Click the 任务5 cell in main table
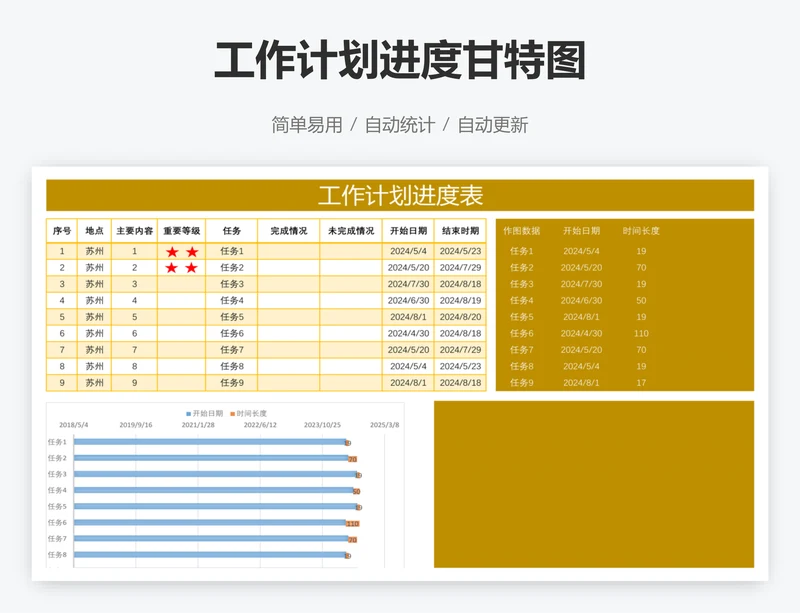This screenshot has width=800, height=613. pyautogui.click(x=232, y=317)
